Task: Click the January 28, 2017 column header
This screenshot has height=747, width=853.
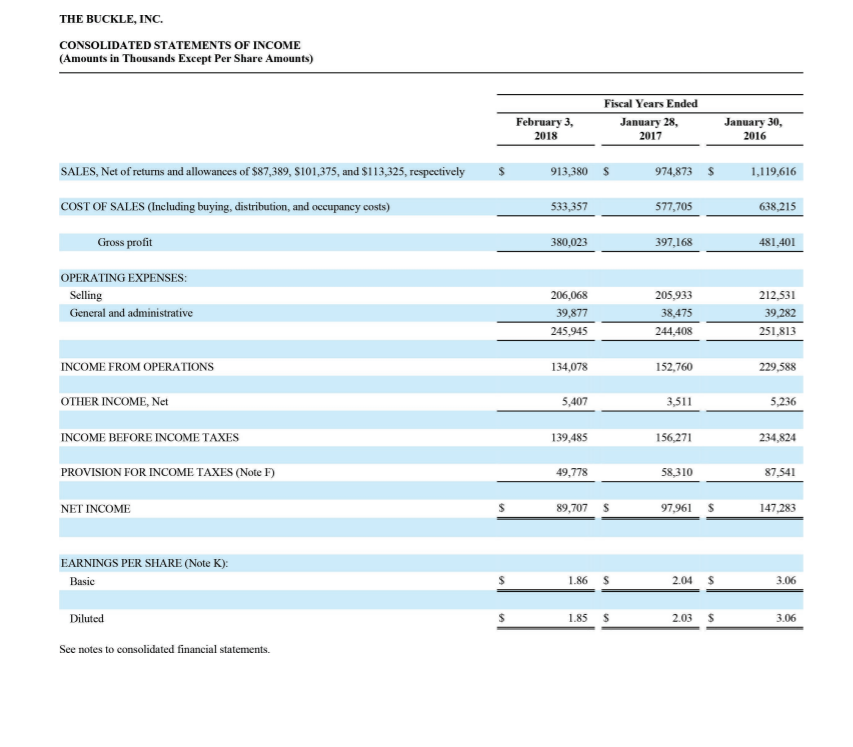Action: (x=649, y=125)
